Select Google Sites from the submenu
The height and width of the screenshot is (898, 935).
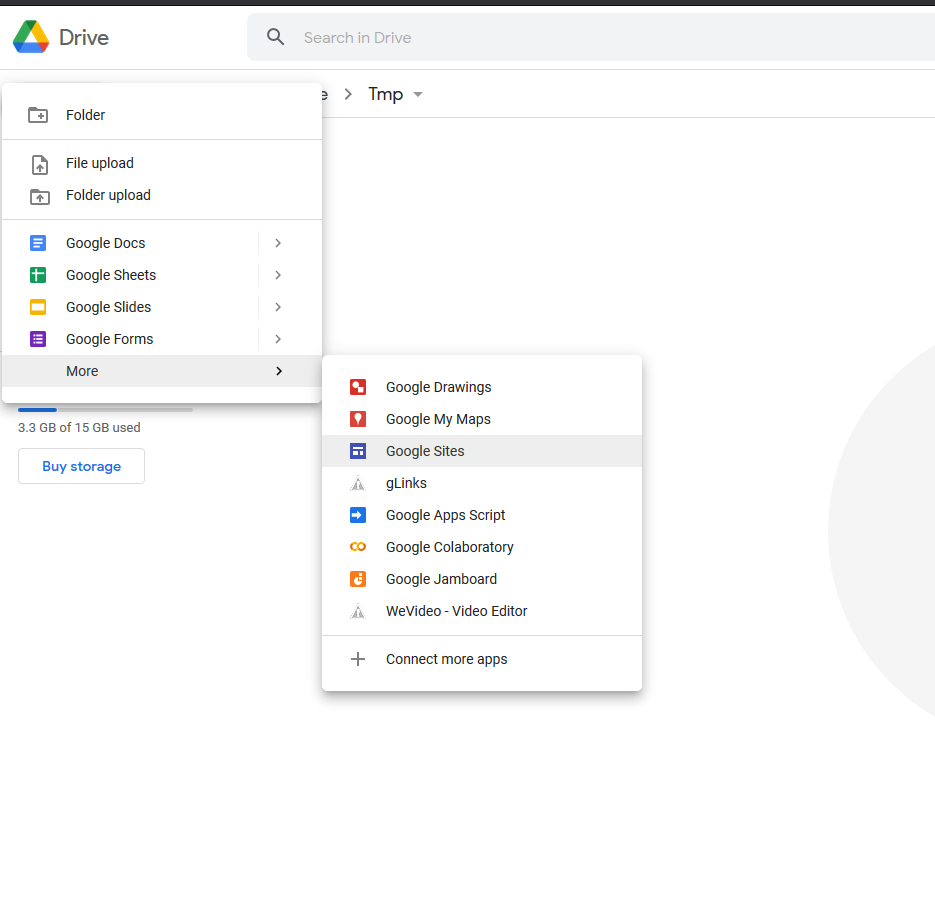point(425,451)
